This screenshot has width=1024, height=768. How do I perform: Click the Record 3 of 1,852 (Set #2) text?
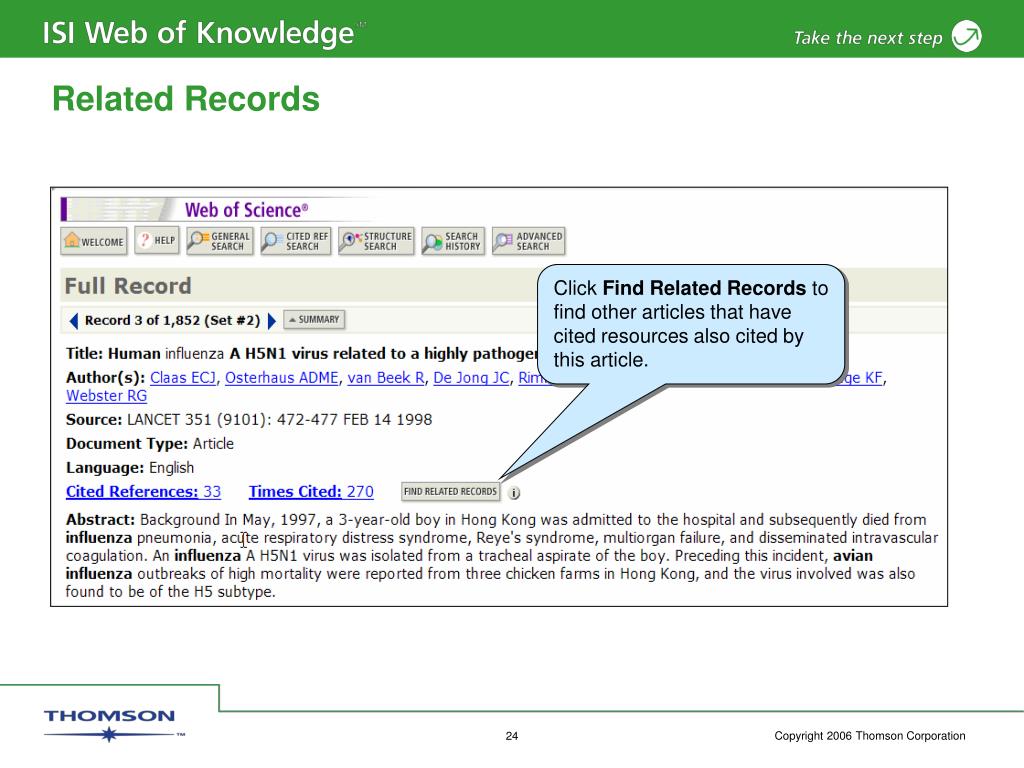(172, 321)
